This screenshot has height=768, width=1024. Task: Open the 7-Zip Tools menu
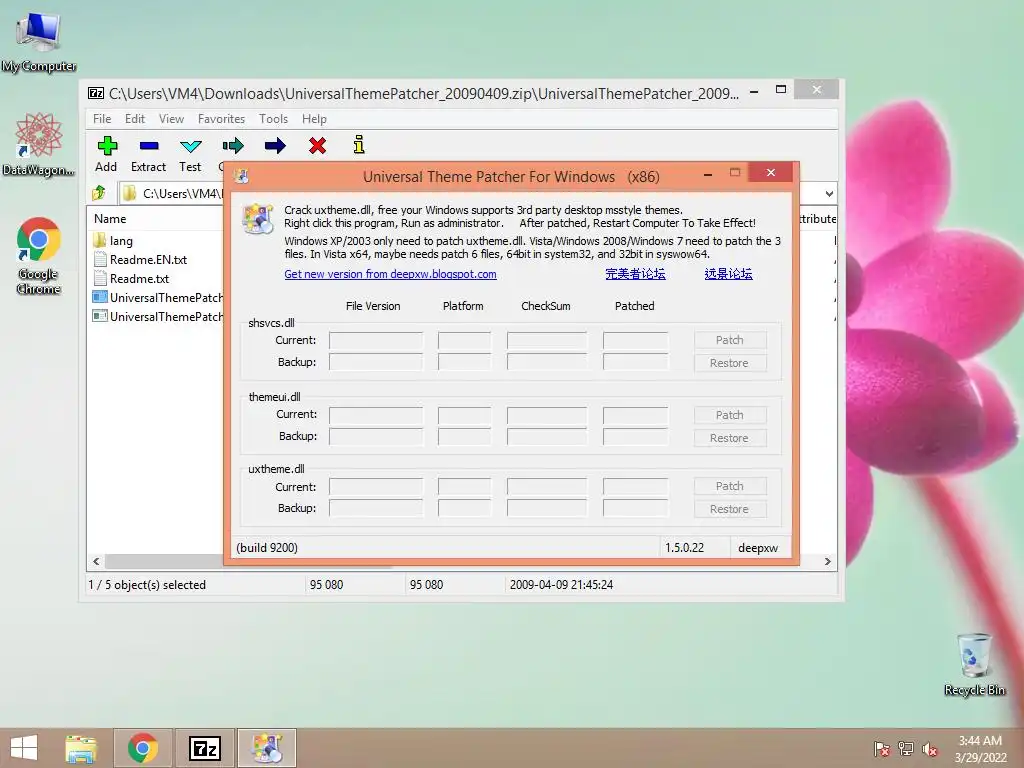pos(273,119)
